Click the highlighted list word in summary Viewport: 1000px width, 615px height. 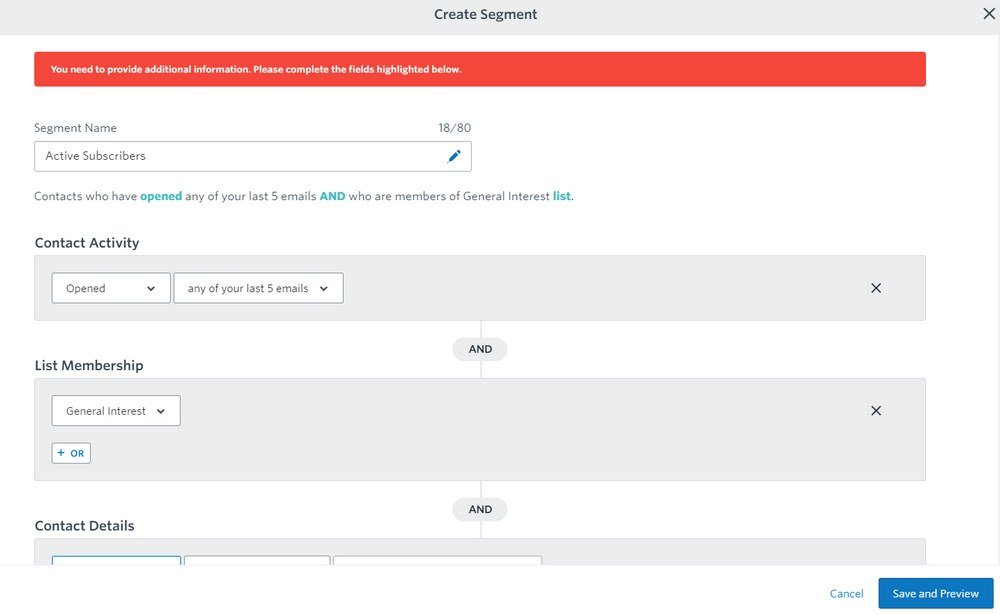point(561,196)
